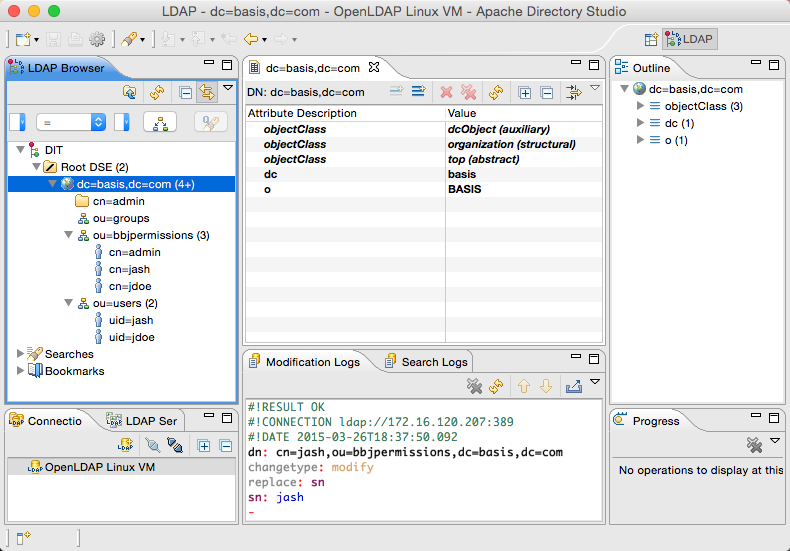Viewport: 790px width, 551px height.
Task: Refresh the modification logs view
Action: coord(496,386)
